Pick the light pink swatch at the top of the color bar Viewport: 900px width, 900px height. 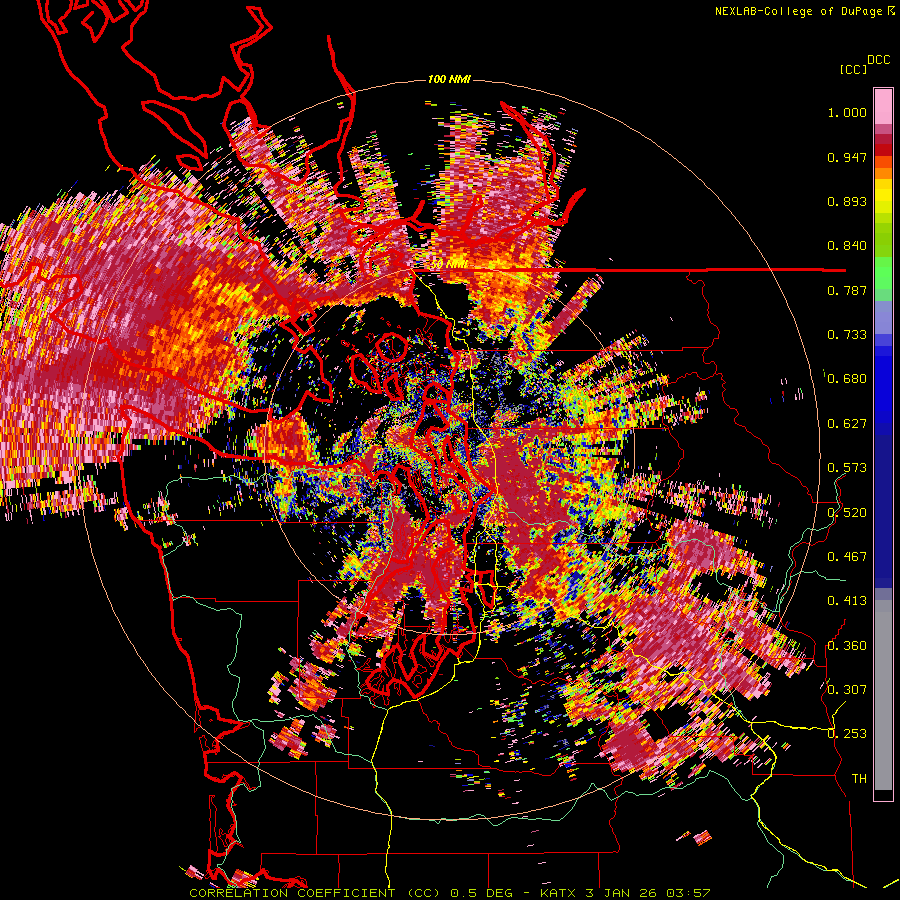pos(883,106)
